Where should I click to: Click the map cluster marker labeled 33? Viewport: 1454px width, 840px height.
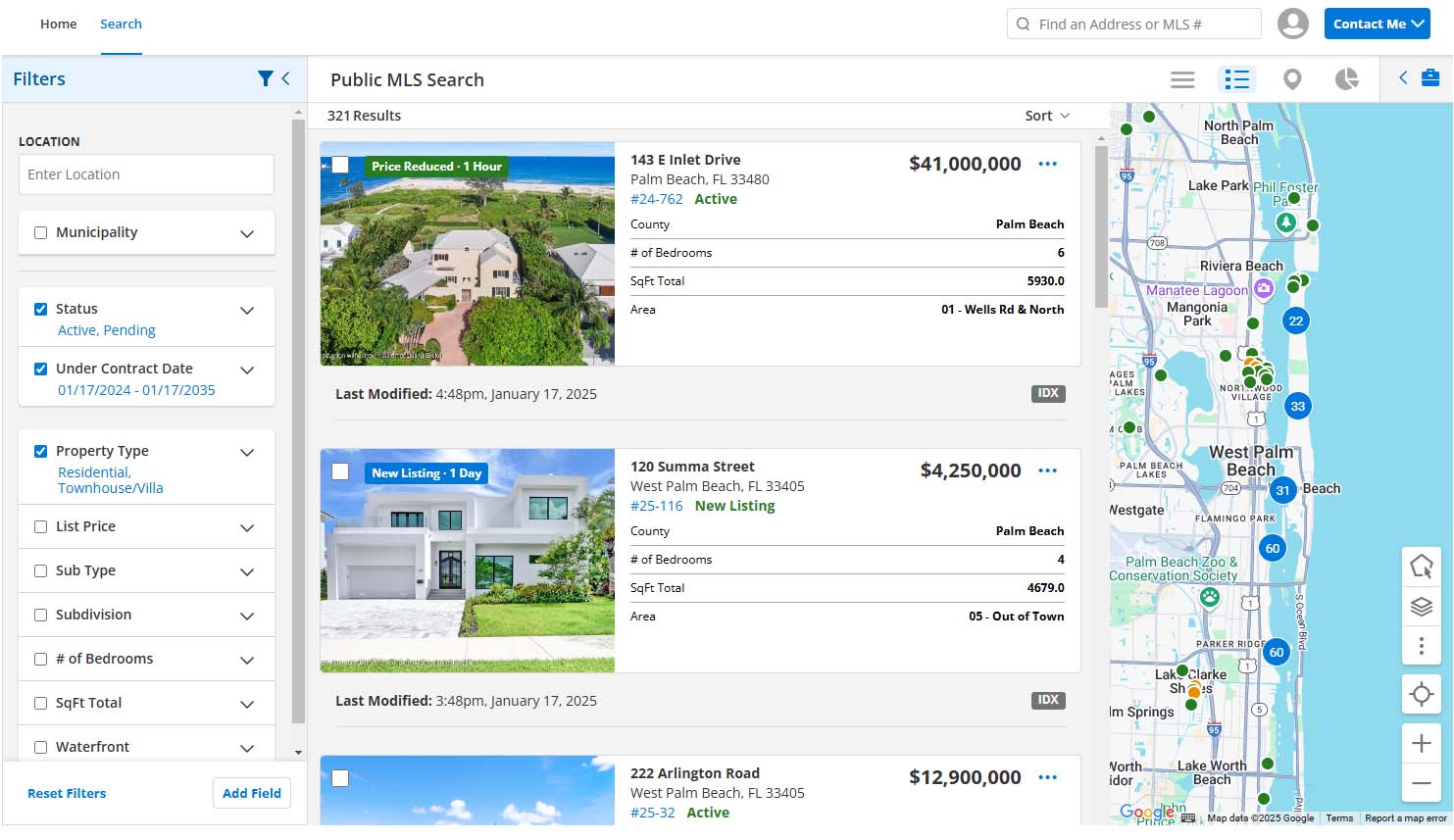(1298, 406)
